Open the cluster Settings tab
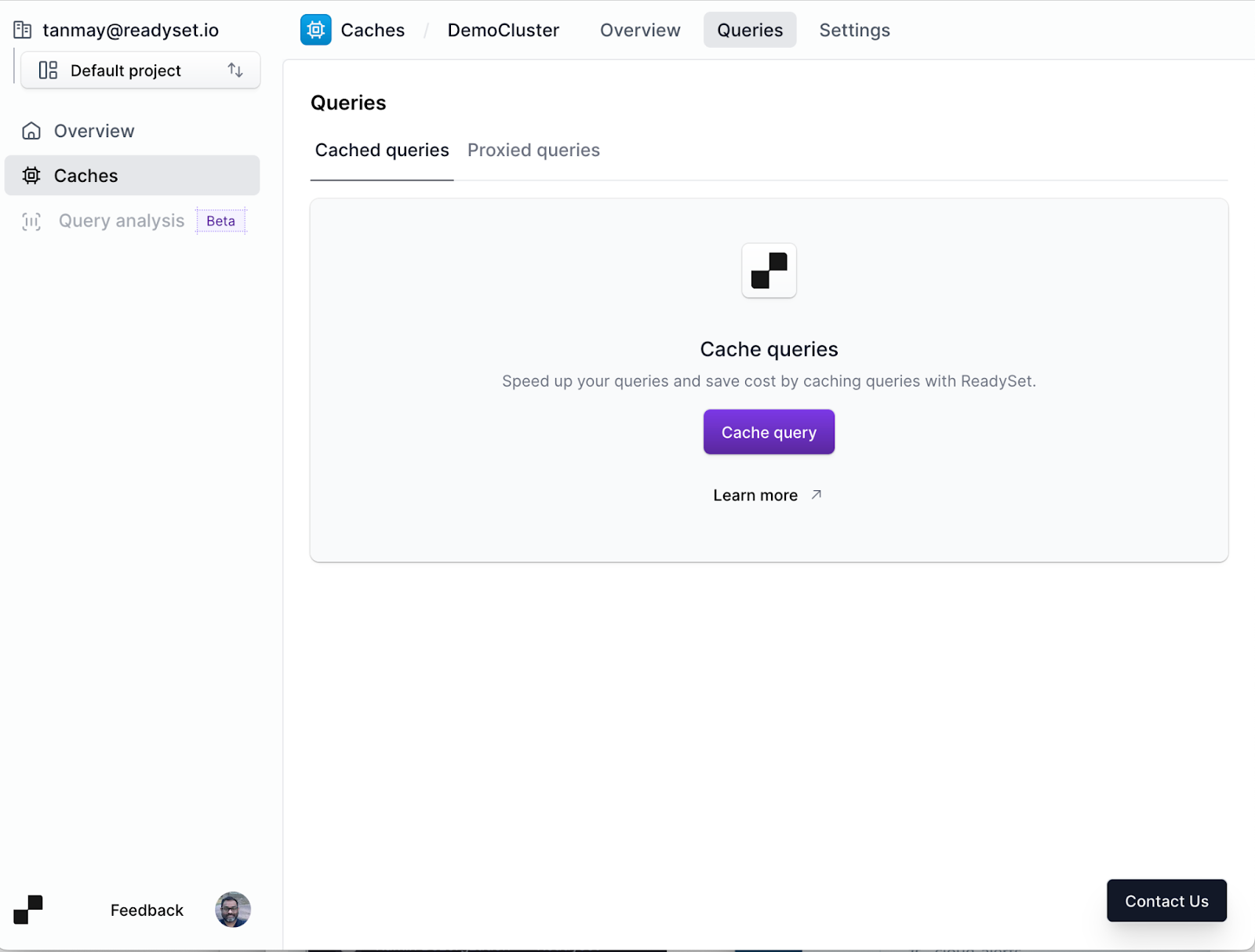The height and width of the screenshot is (952, 1255). (854, 31)
